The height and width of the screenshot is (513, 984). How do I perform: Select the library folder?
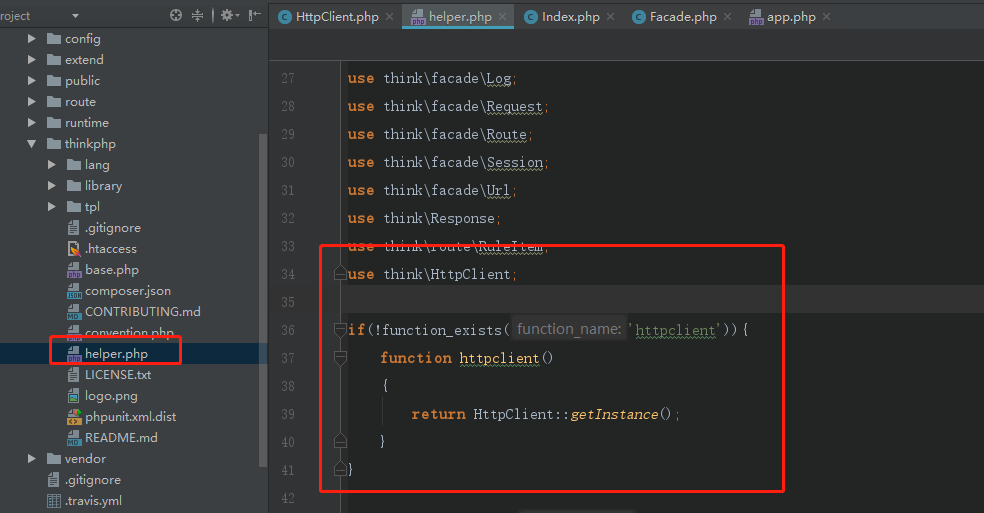click(95, 186)
